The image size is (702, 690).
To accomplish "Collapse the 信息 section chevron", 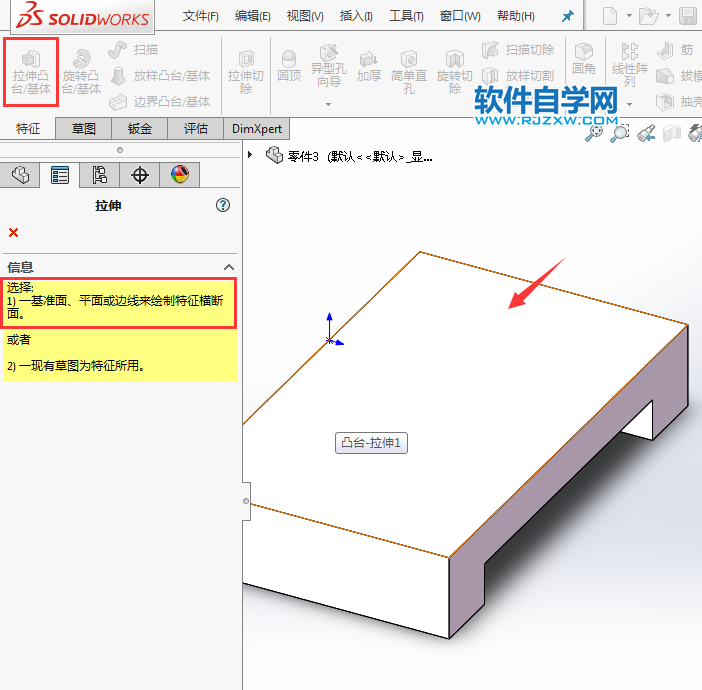I will pyautogui.click(x=228, y=267).
